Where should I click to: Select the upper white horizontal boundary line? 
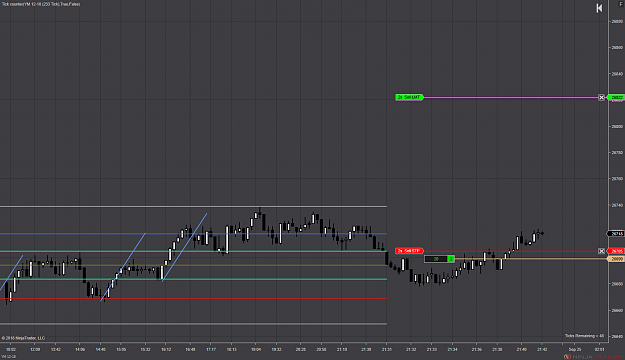coord(193,207)
